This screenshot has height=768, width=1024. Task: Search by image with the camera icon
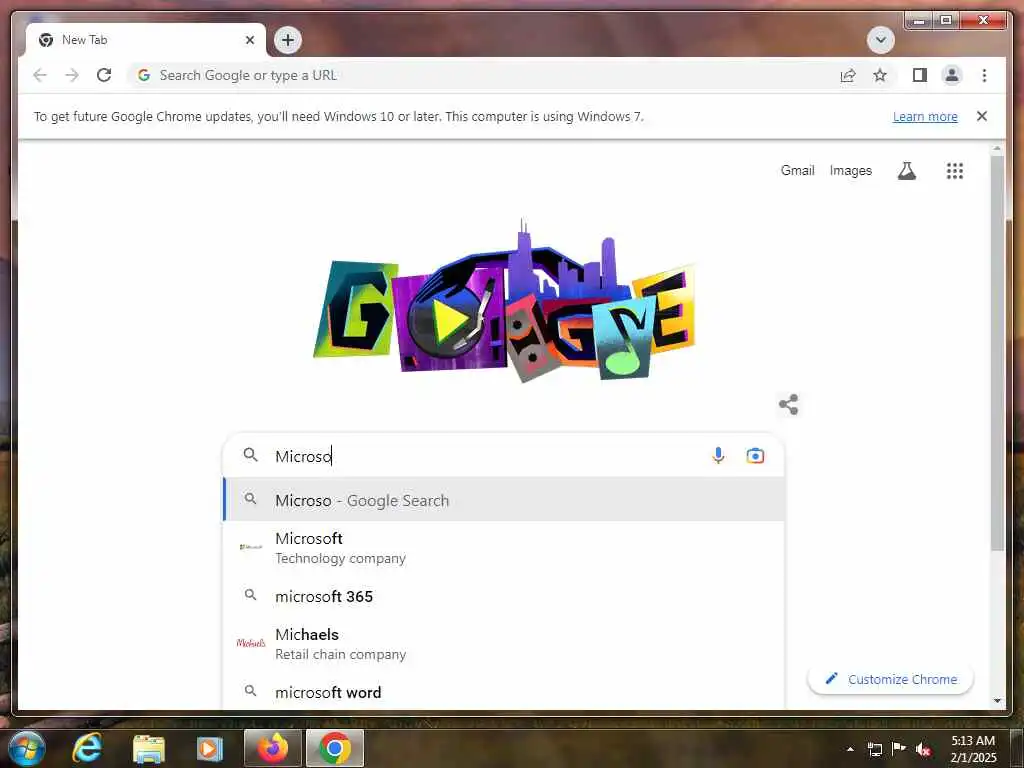[x=755, y=455]
